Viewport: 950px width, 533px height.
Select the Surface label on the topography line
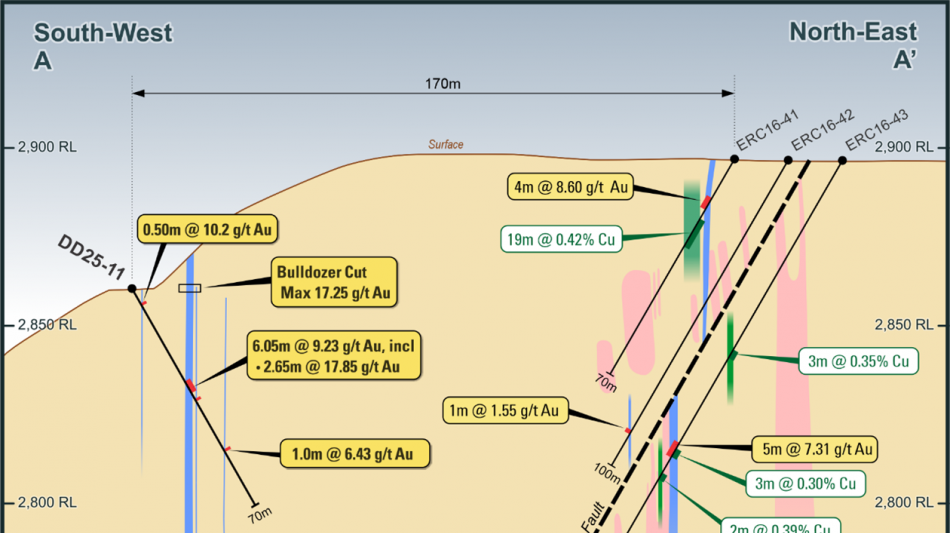coord(446,145)
